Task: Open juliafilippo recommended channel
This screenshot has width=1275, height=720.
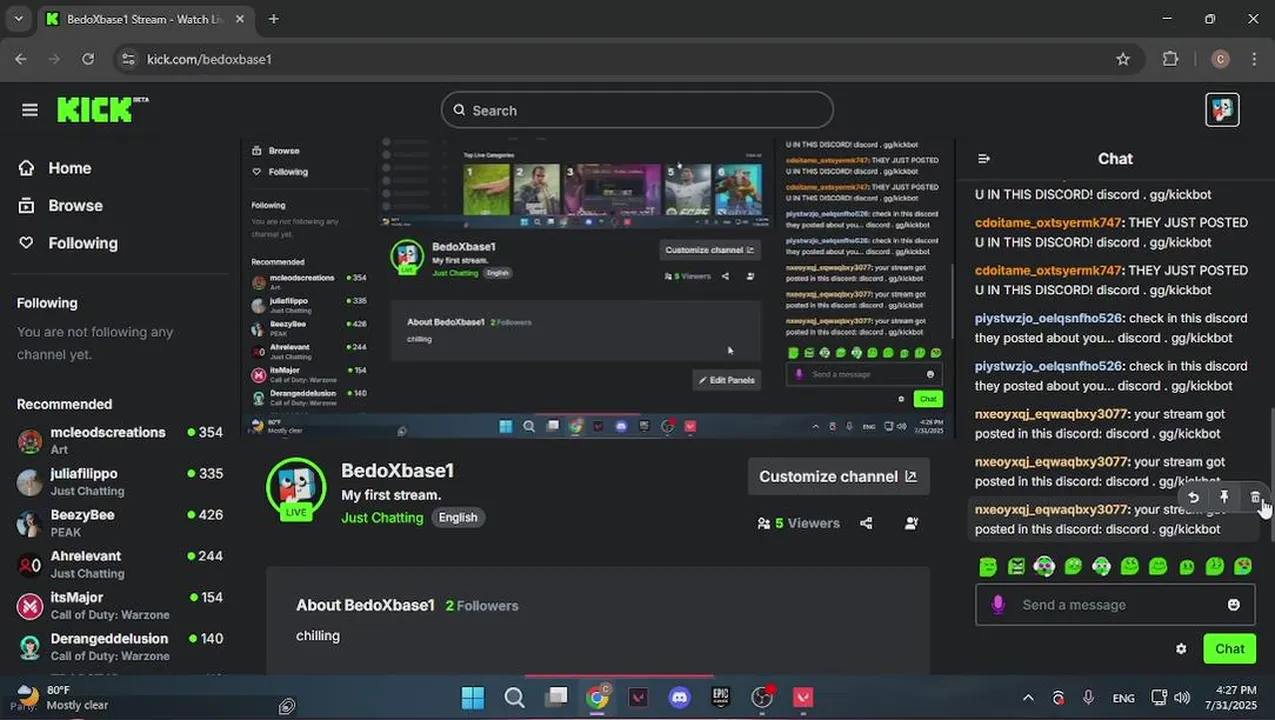Action: click(120, 481)
